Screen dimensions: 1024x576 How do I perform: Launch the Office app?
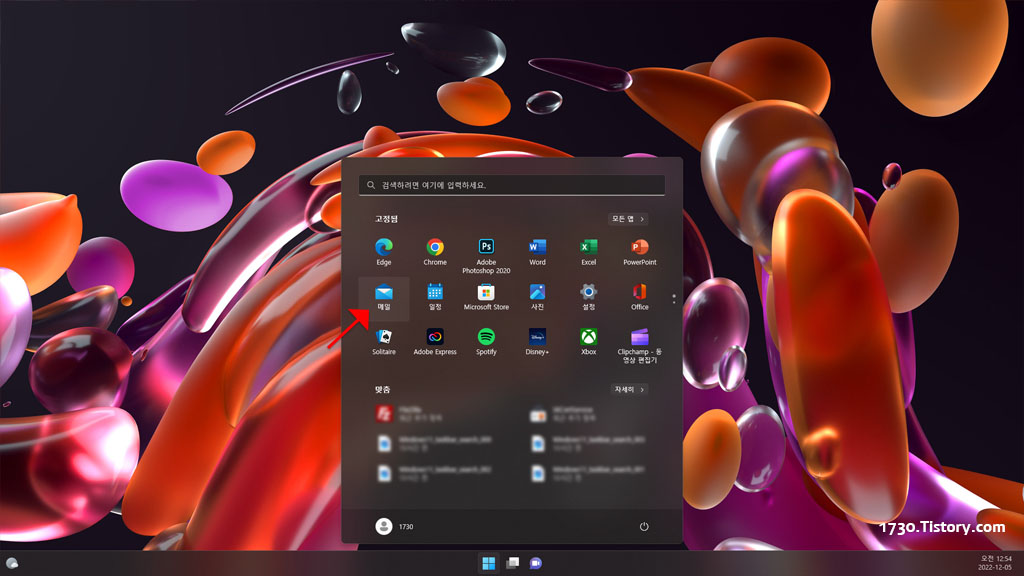[640, 297]
